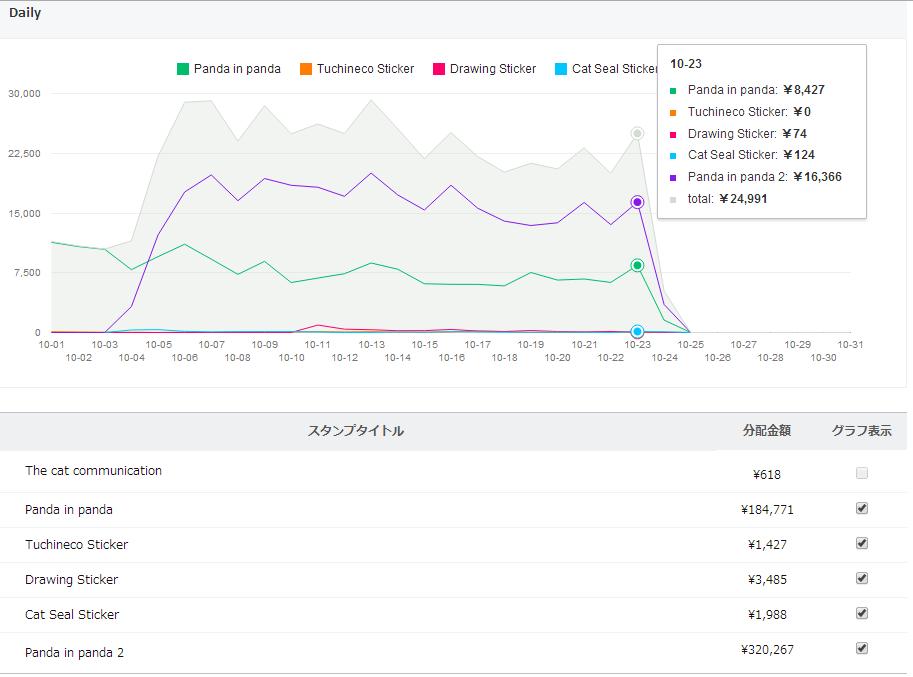Uncheck graph display for Panda in panda
This screenshot has width=913, height=677.
click(x=862, y=508)
